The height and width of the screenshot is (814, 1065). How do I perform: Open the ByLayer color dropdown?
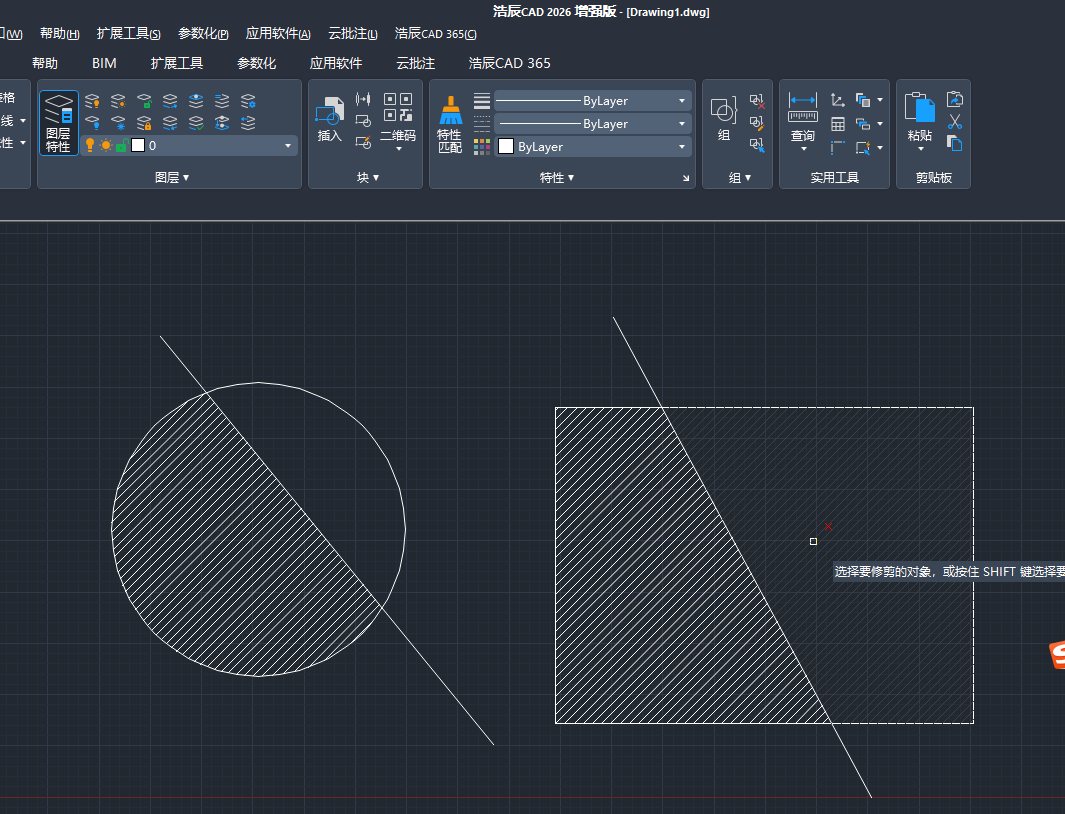point(682,147)
